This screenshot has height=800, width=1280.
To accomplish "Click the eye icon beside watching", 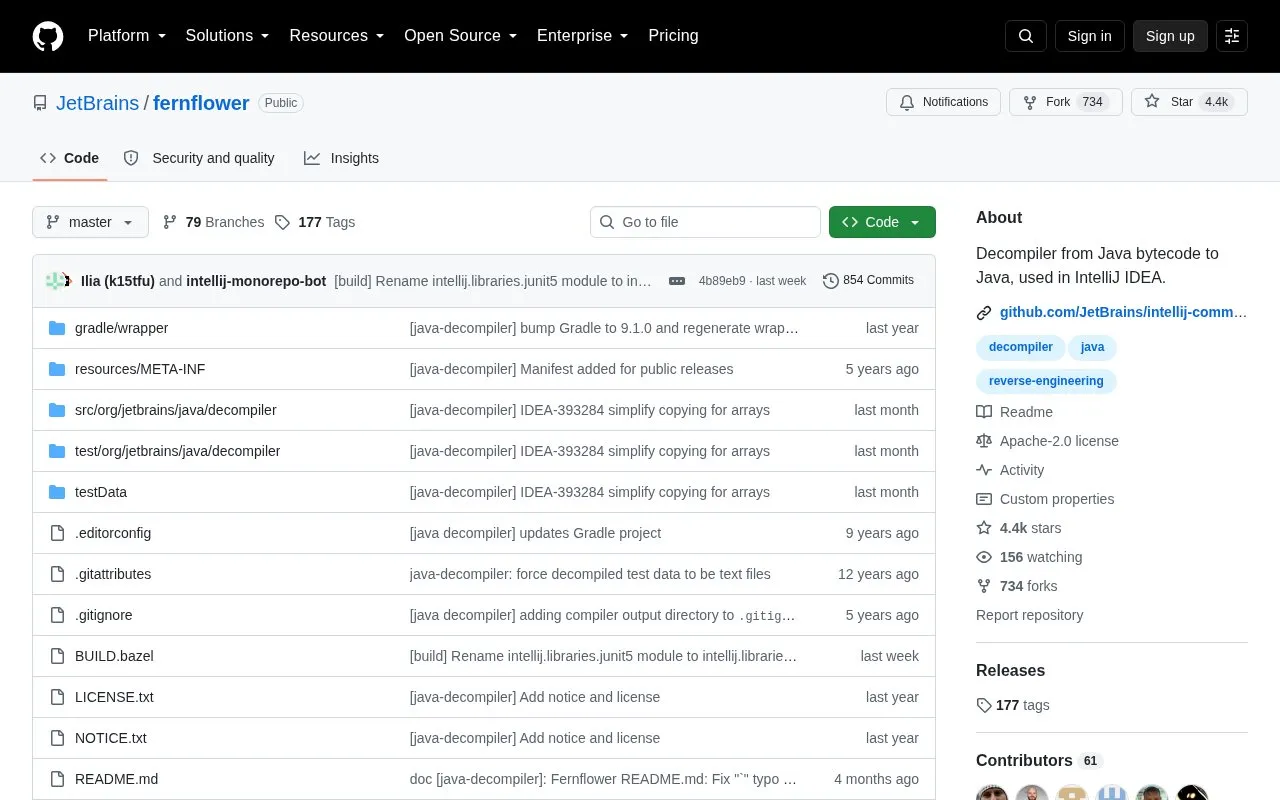I will click(x=984, y=557).
